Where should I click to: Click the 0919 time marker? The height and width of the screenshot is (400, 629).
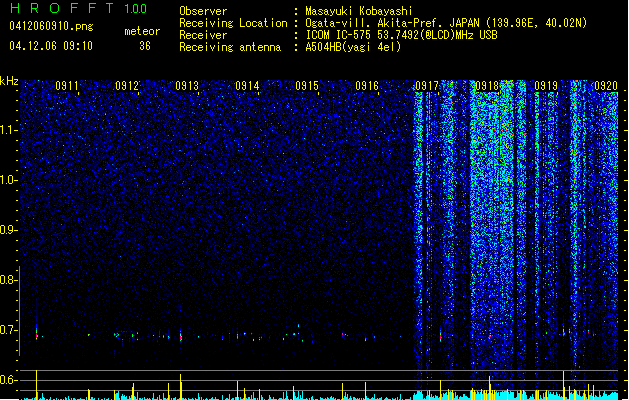(546, 86)
